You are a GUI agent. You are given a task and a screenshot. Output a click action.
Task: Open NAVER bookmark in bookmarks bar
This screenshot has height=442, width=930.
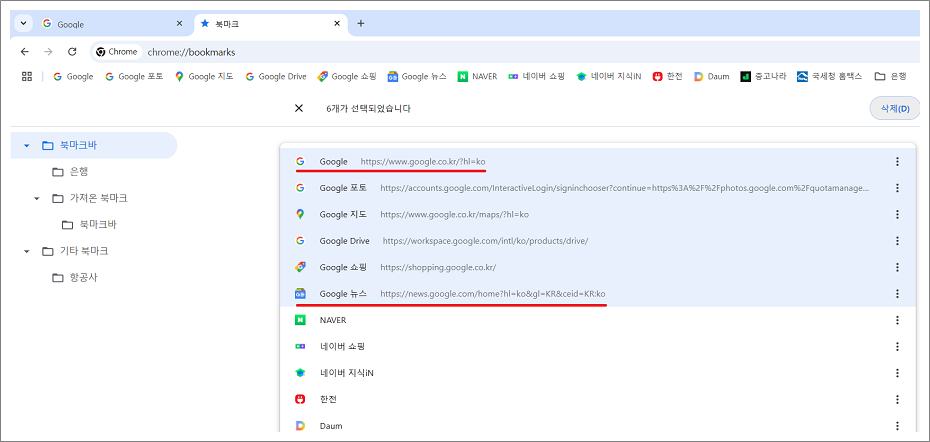[477, 77]
